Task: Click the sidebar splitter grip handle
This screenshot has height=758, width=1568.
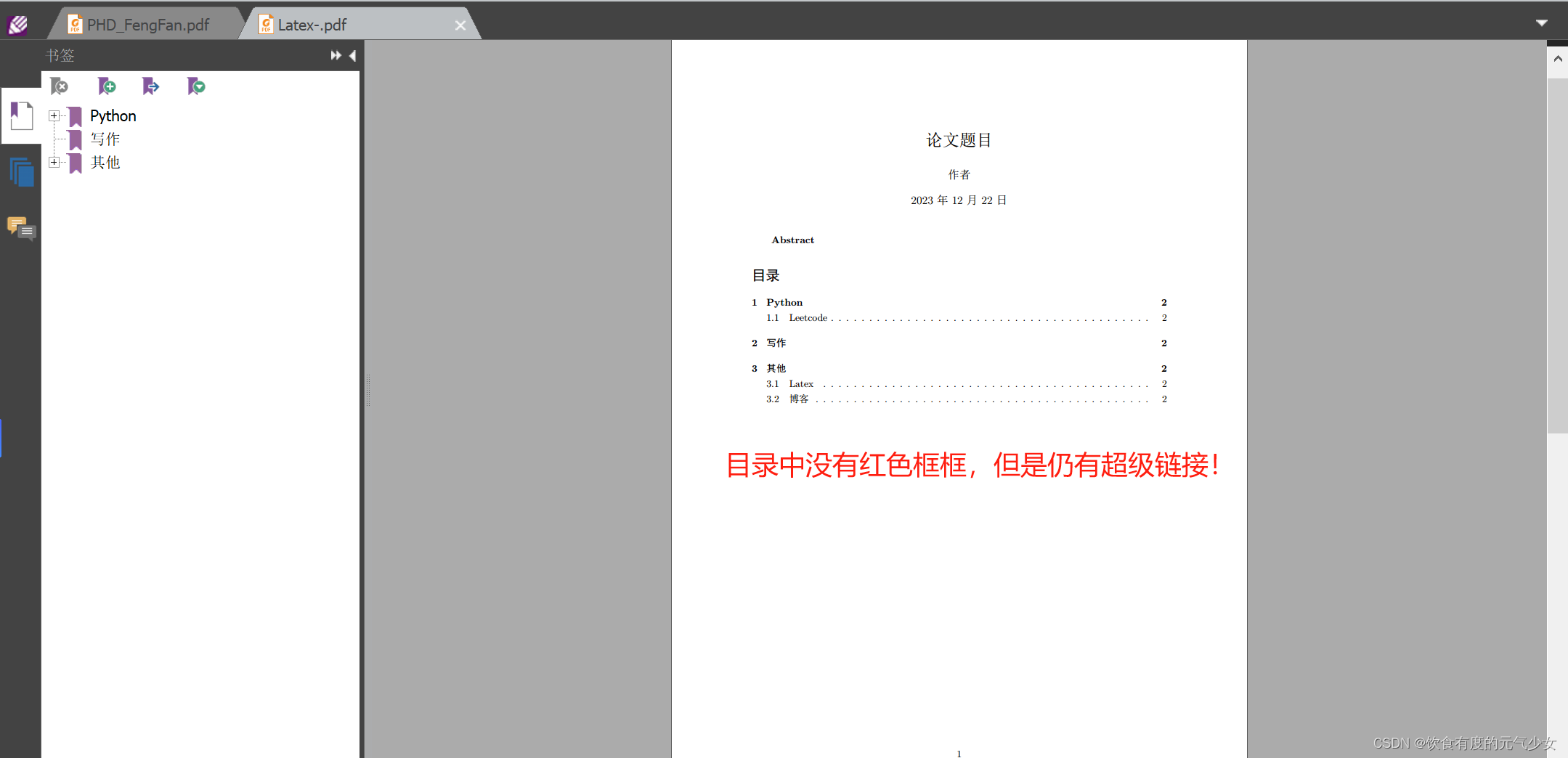Action: point(367,390)
